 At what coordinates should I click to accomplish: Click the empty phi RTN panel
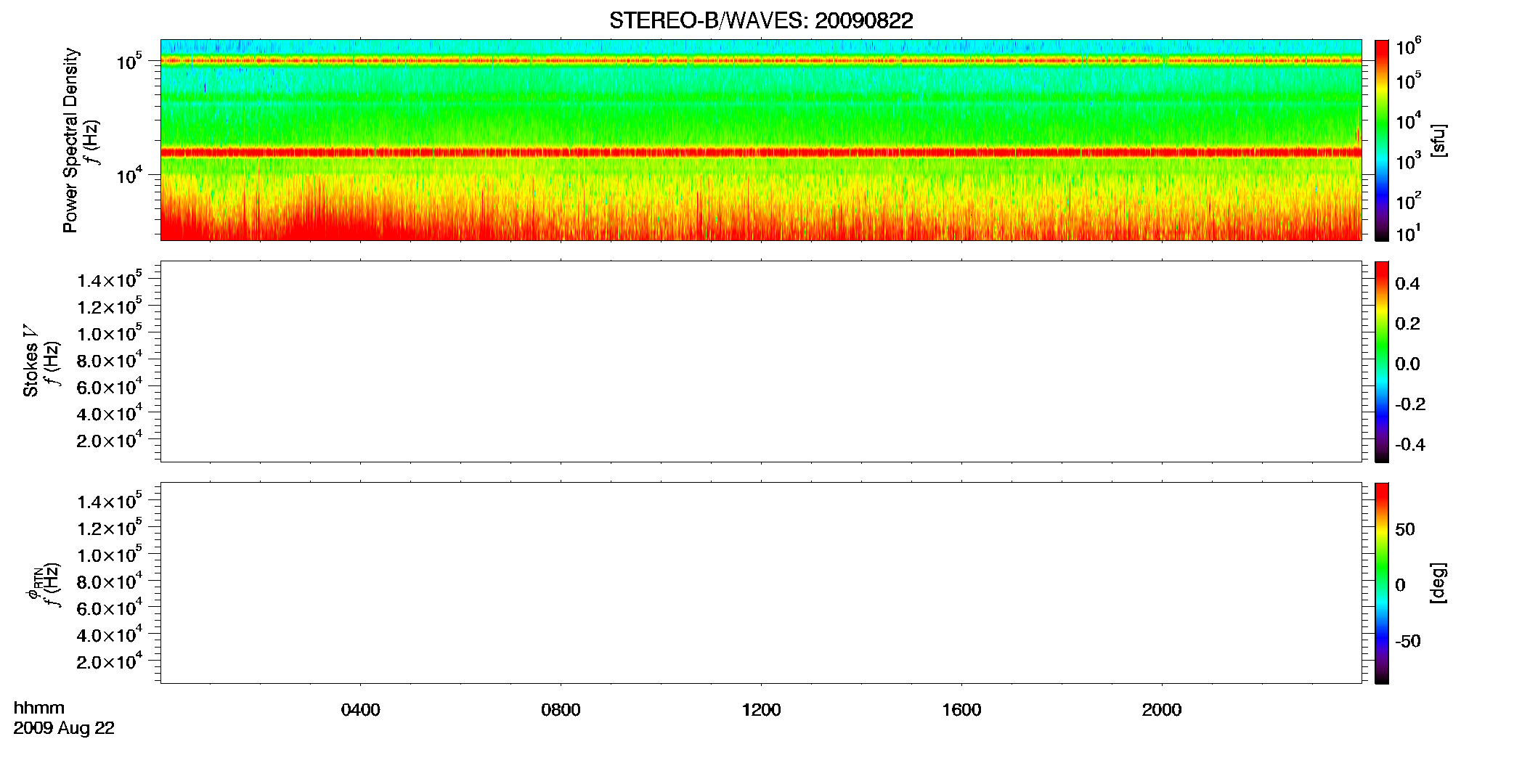761,583
